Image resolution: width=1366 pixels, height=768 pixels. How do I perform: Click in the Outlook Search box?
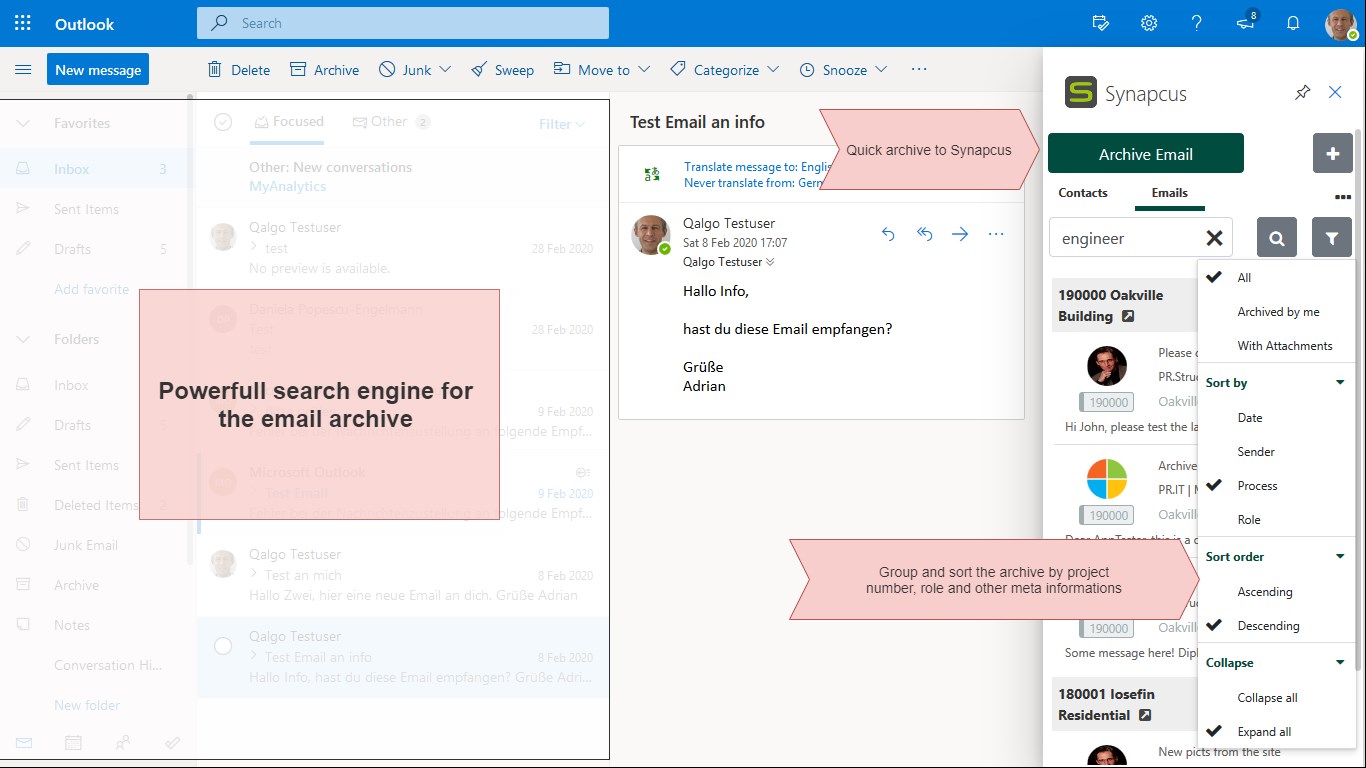403,23
